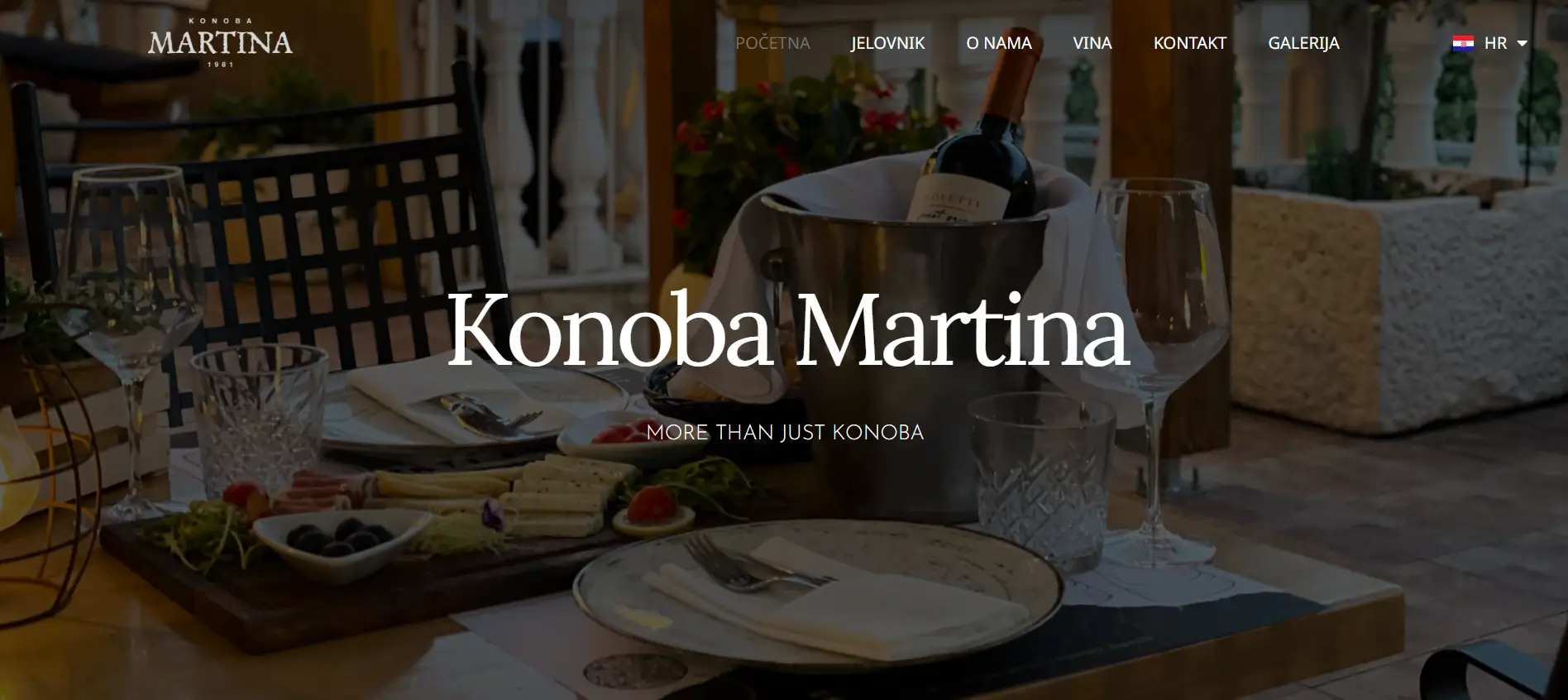Click the front plate with fork and napkin

(819, 594)
